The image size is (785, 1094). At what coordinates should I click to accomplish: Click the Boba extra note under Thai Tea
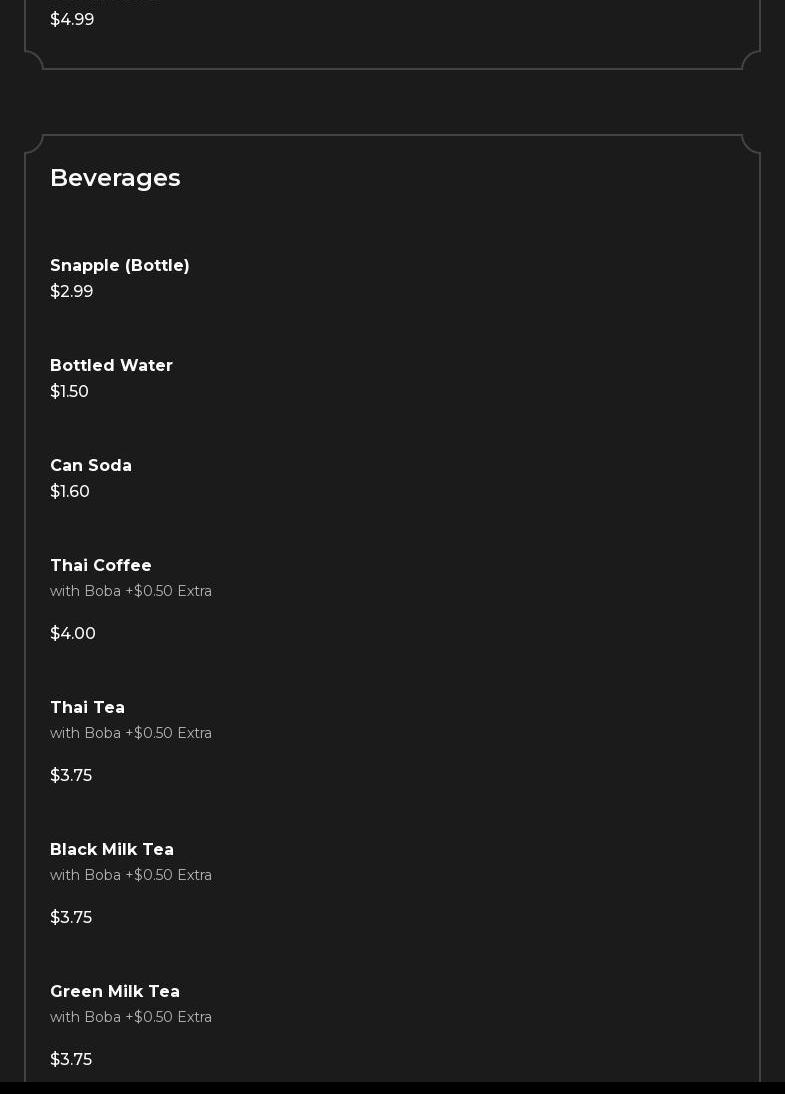coord(131,733)
